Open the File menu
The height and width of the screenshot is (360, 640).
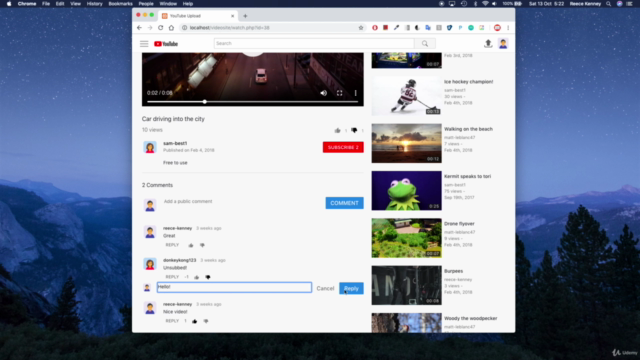click(46, 4)
